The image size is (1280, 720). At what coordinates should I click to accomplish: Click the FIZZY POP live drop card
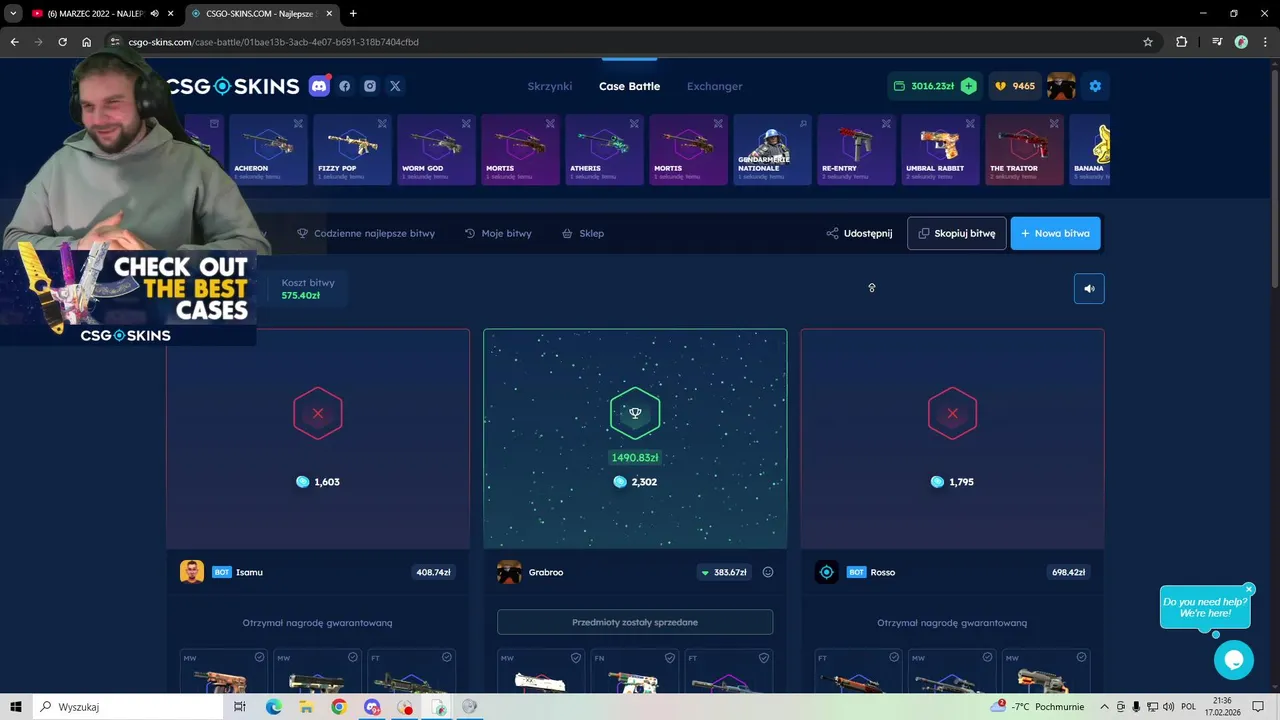pos(352,149)
